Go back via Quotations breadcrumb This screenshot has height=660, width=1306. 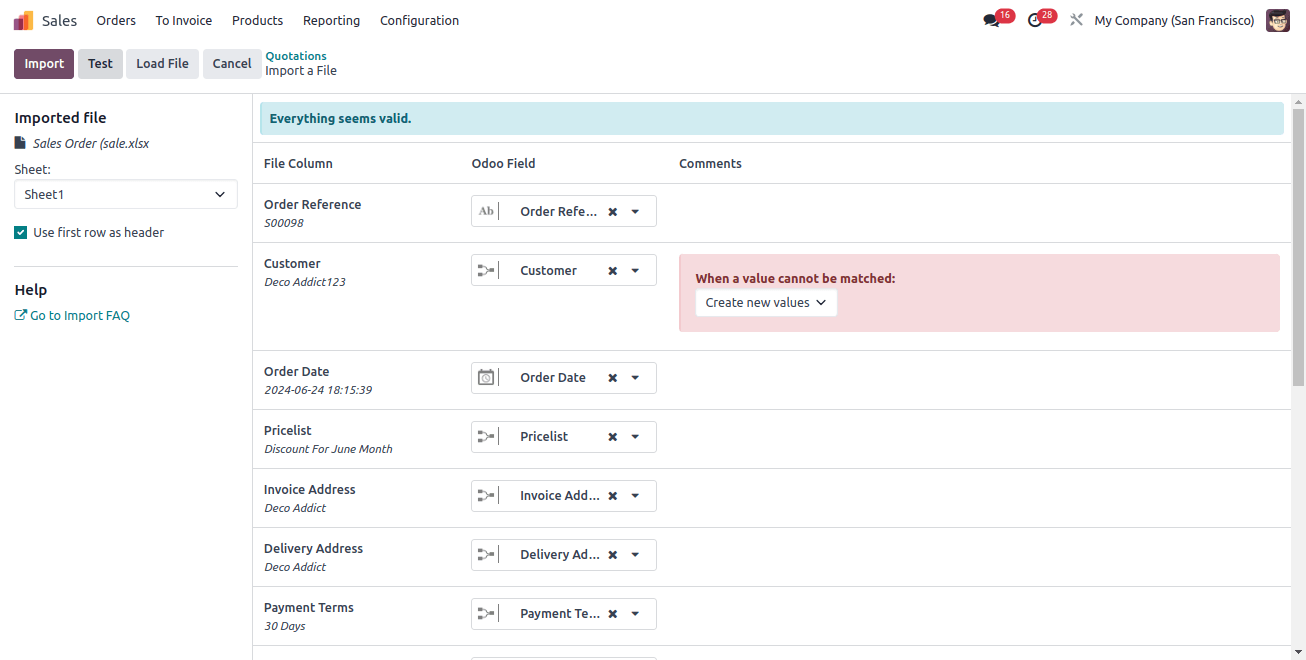coord(296,56)
